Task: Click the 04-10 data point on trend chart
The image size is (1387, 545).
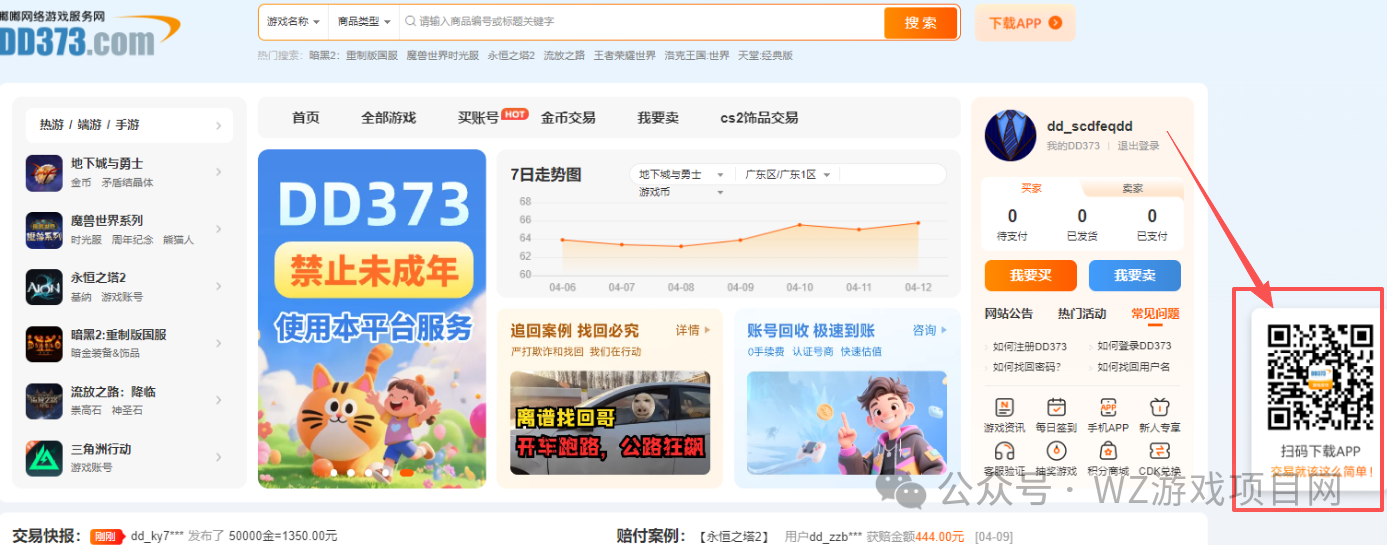Action: click(x=799, y=225)
